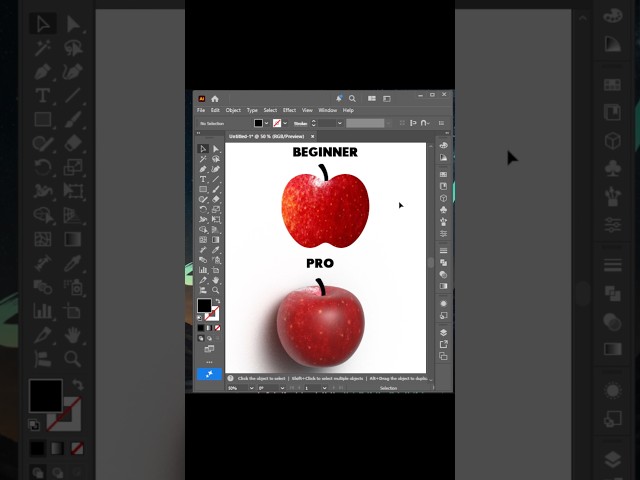Select the Zoom tool magnifier in the toolbar
This screenshot has width=640, height=480.
coord(216,290)
